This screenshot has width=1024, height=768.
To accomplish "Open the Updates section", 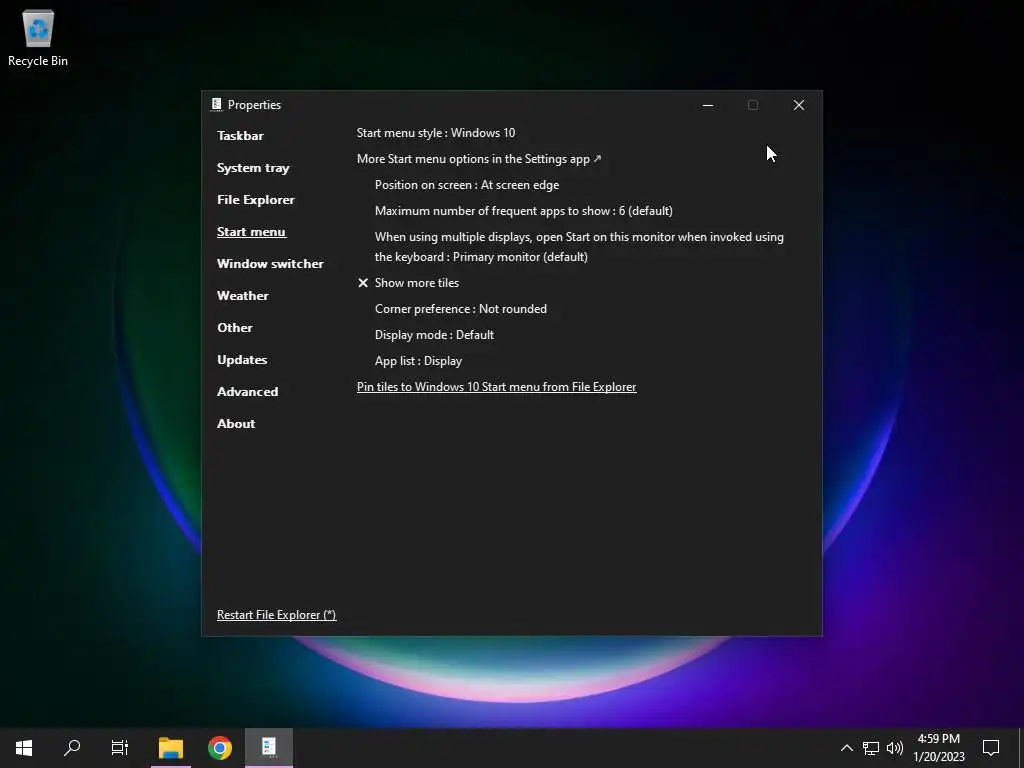I will pos(242,360).
